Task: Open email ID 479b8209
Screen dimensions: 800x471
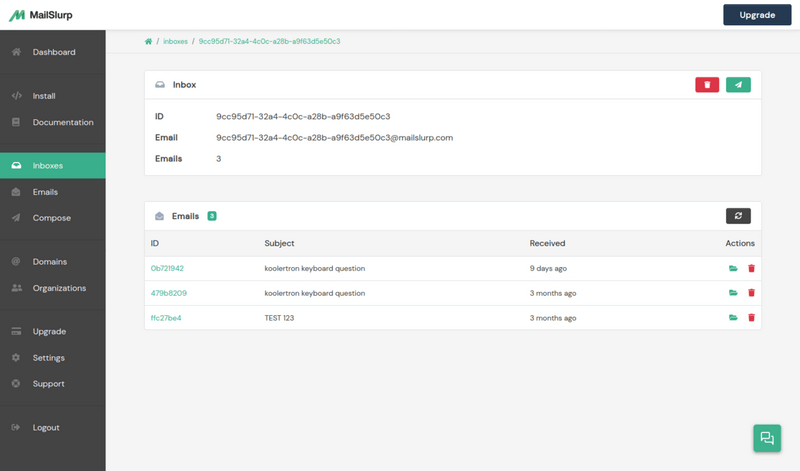Action: [169, 293]
